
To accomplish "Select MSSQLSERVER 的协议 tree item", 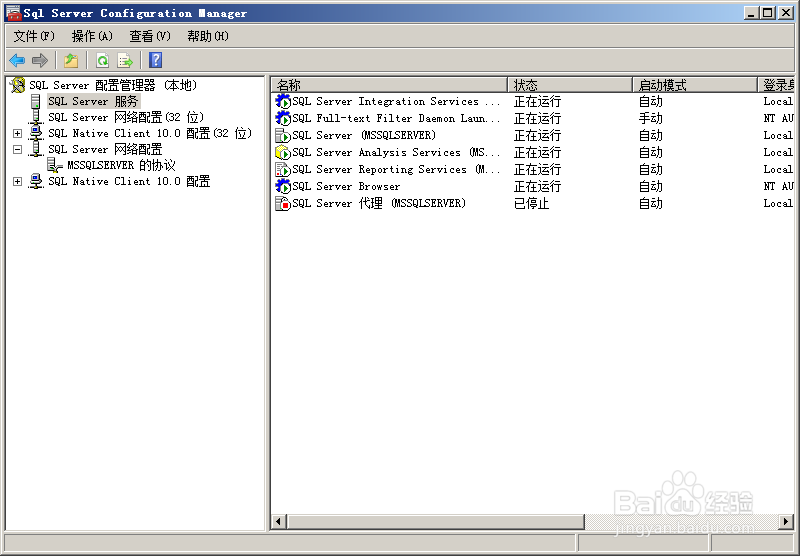I will [121, 165].
